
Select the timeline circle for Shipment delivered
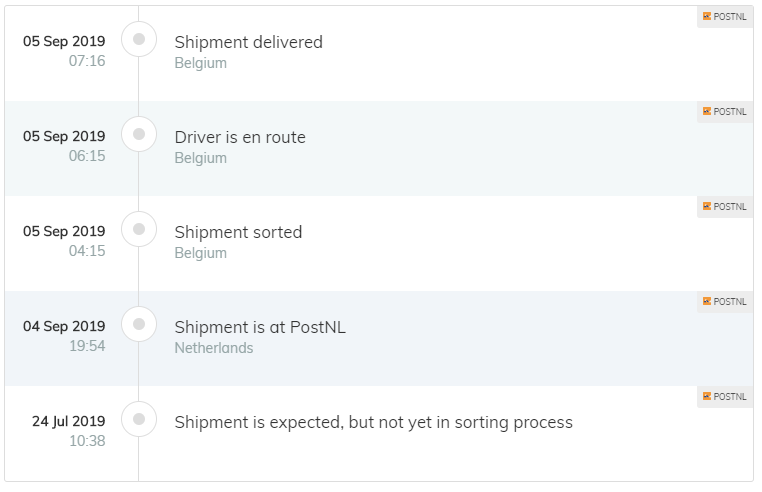click(139, 39)
